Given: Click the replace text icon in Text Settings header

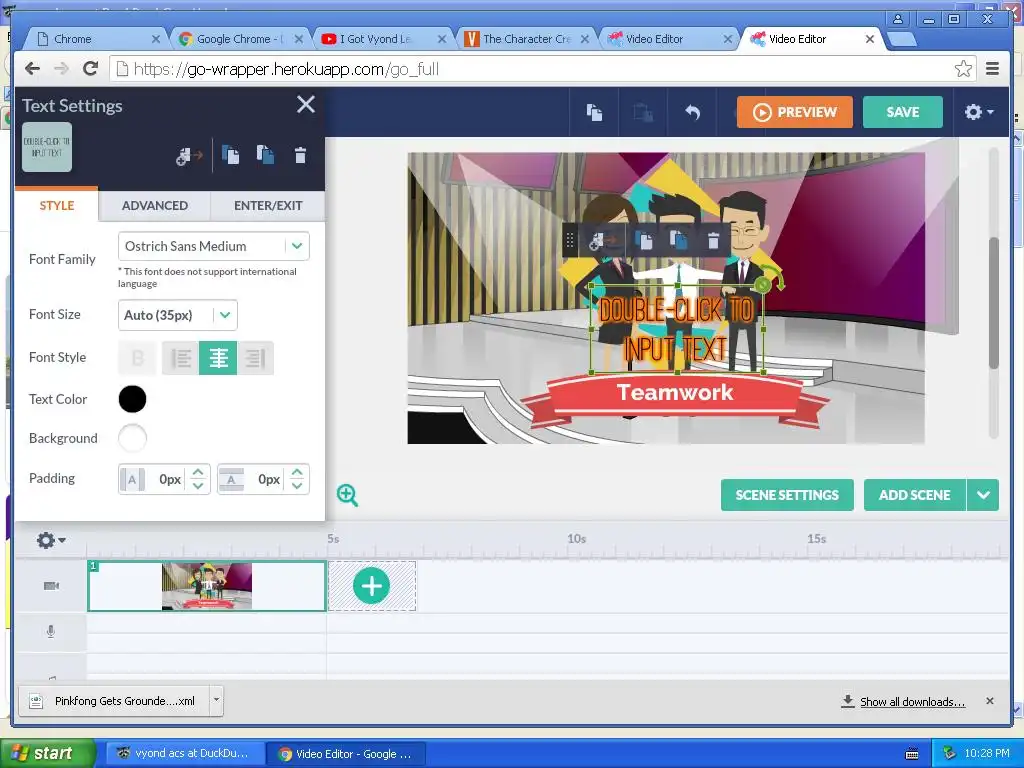Looking at the screenshot, I should click(x=189, y=155).
